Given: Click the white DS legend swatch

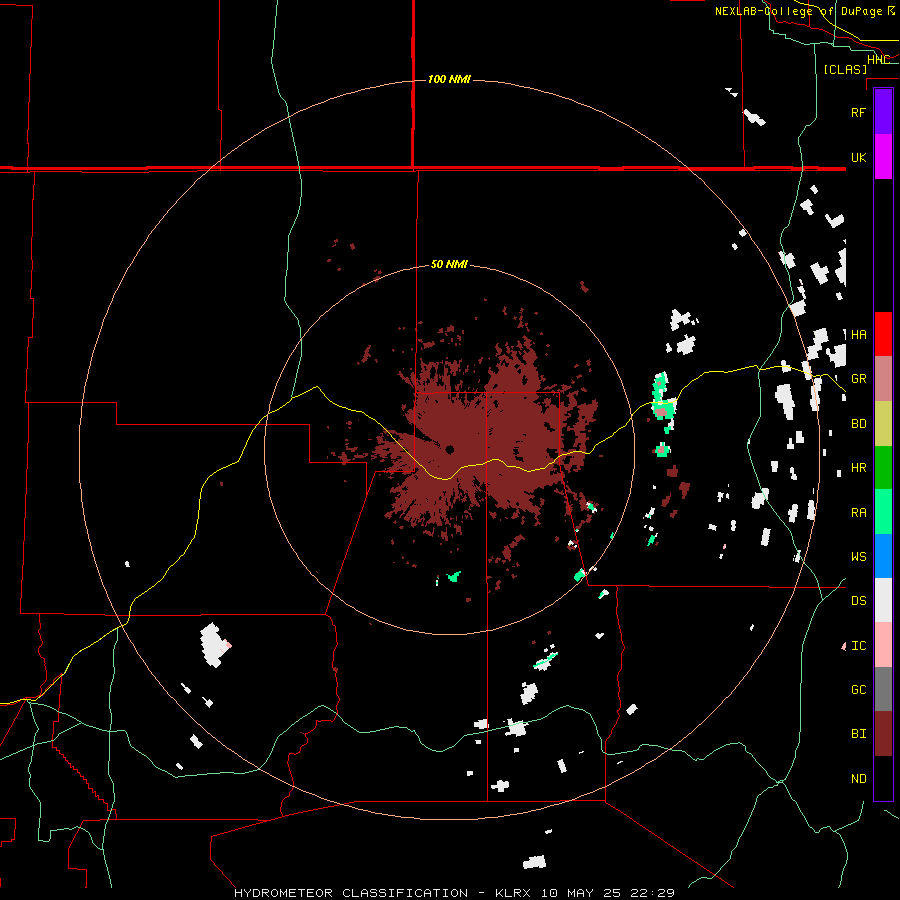Looking at the screenshot, I should pyautogui.click(x=883, y=600).
